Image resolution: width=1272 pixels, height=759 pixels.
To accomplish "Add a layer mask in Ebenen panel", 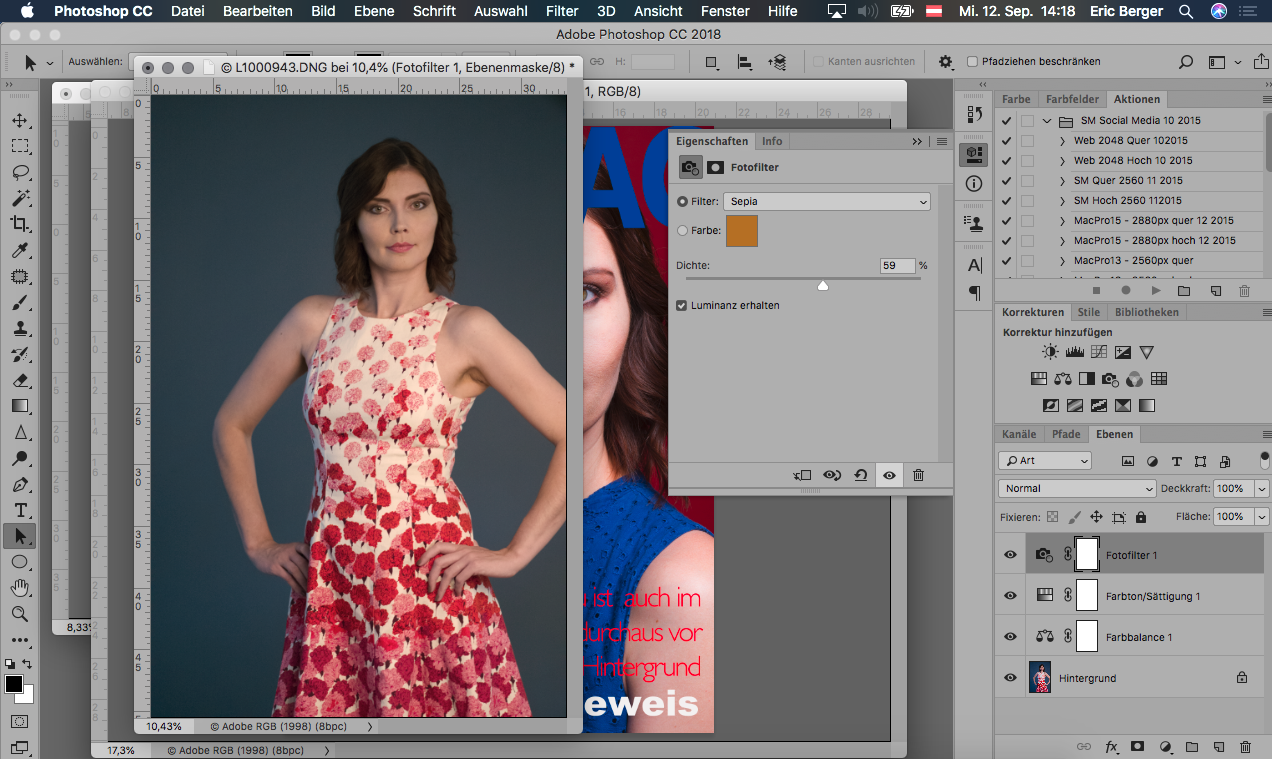I will 1137,747.
